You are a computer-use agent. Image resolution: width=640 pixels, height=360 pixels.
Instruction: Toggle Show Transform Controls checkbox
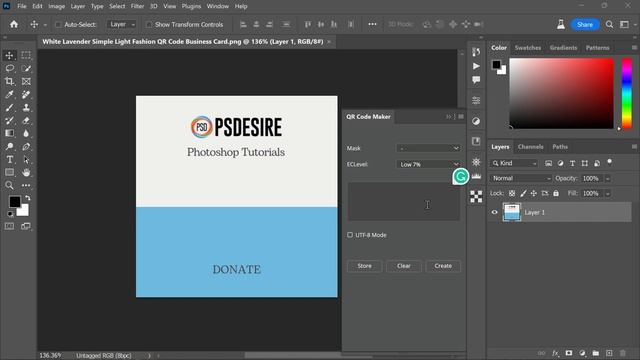click(x=149, y=24)
